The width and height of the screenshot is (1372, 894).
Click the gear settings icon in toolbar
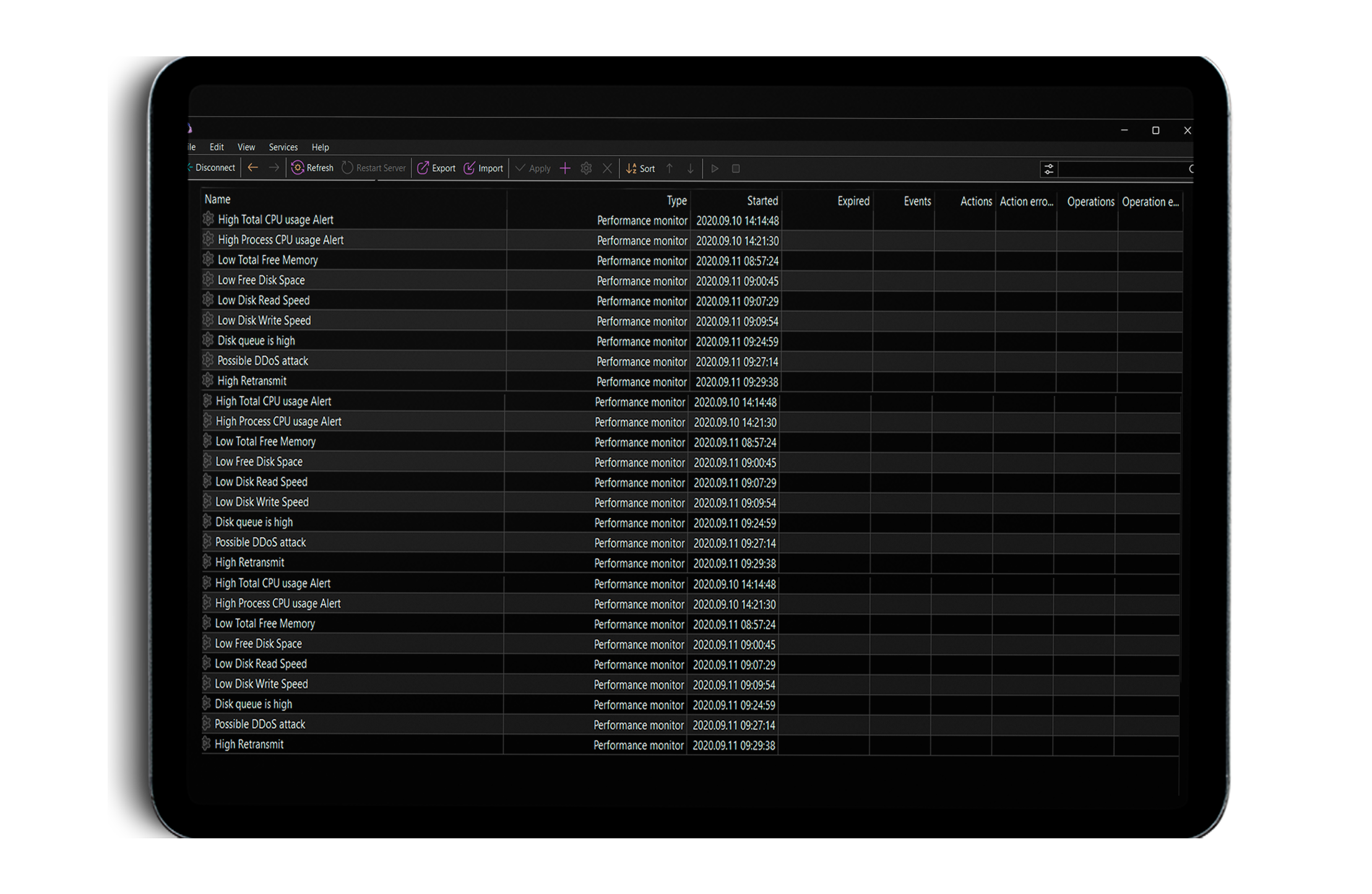pos(586,168)
